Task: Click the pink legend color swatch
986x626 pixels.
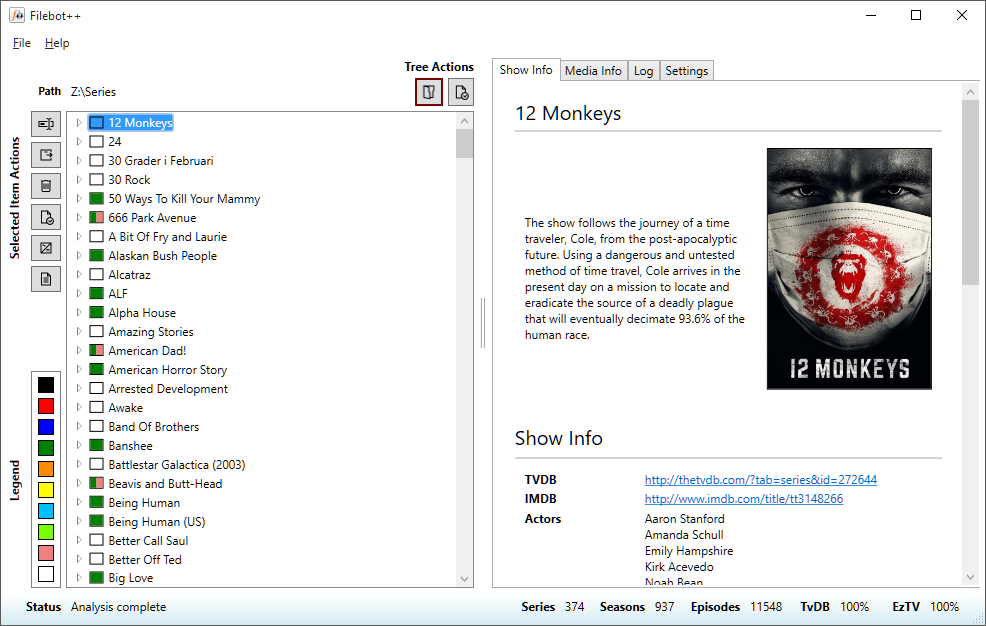Action: [46, 553]
